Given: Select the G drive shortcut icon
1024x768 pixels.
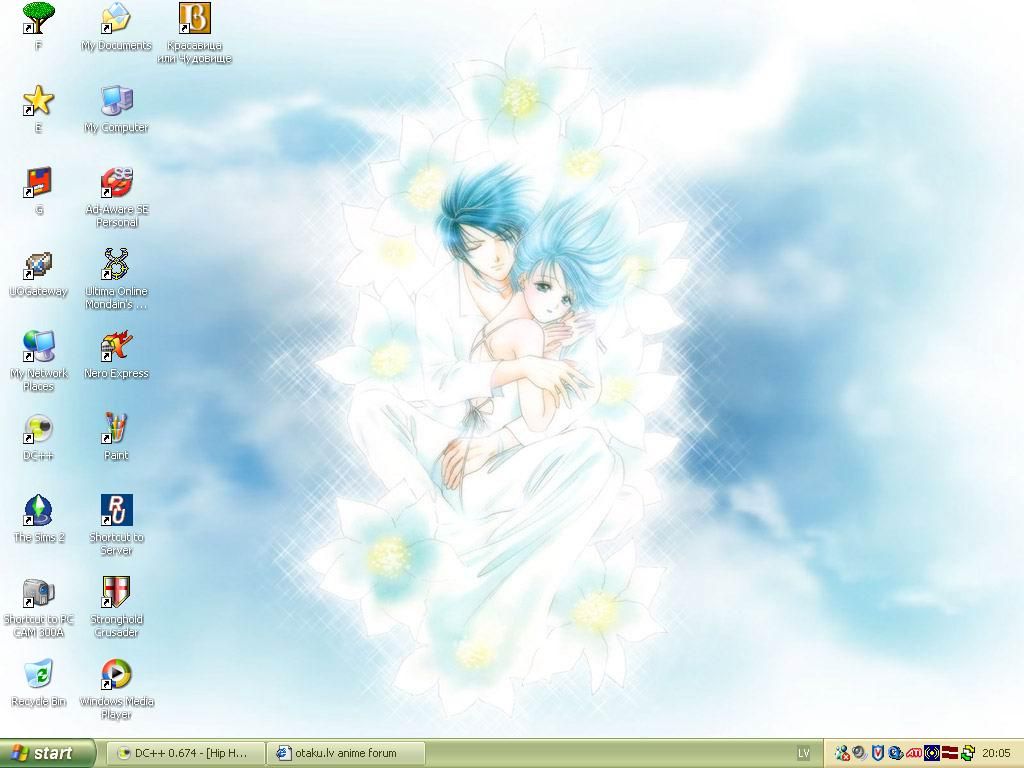Looking at the screenshot, I should click(39, 182).
